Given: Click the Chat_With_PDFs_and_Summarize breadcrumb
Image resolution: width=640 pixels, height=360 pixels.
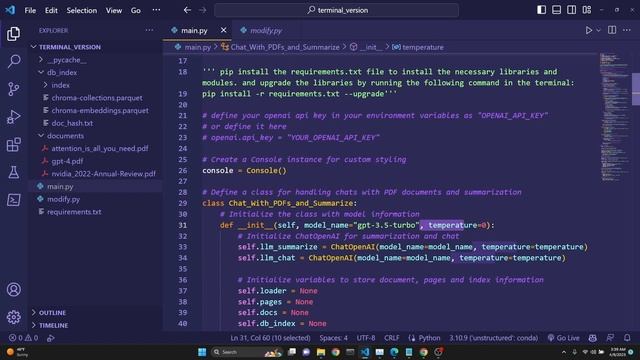Looking at the screenshot, I should coord(280,47).
